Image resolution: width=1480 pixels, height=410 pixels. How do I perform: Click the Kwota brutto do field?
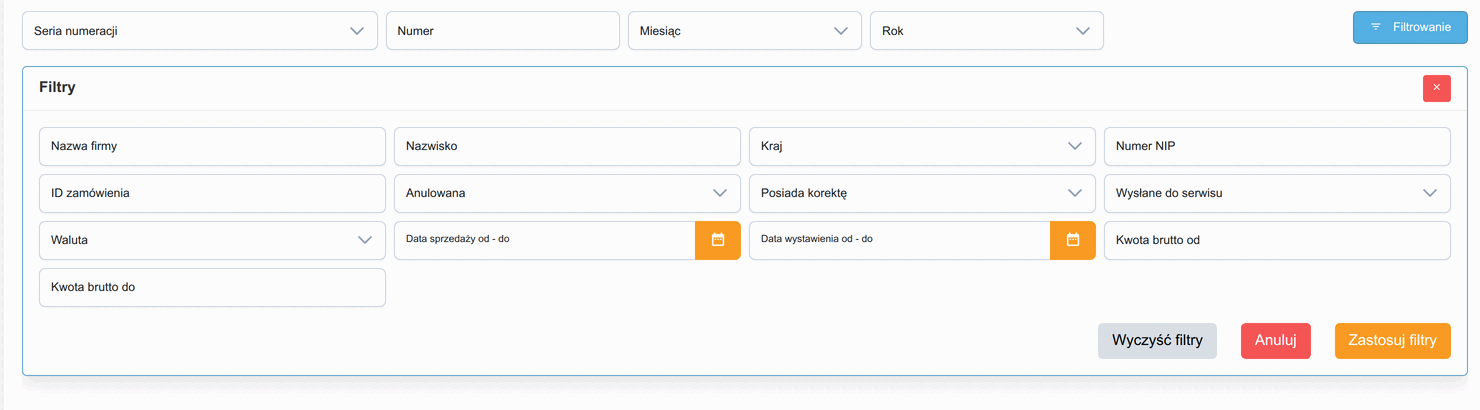pyautogui.click(x=212, y=287)
